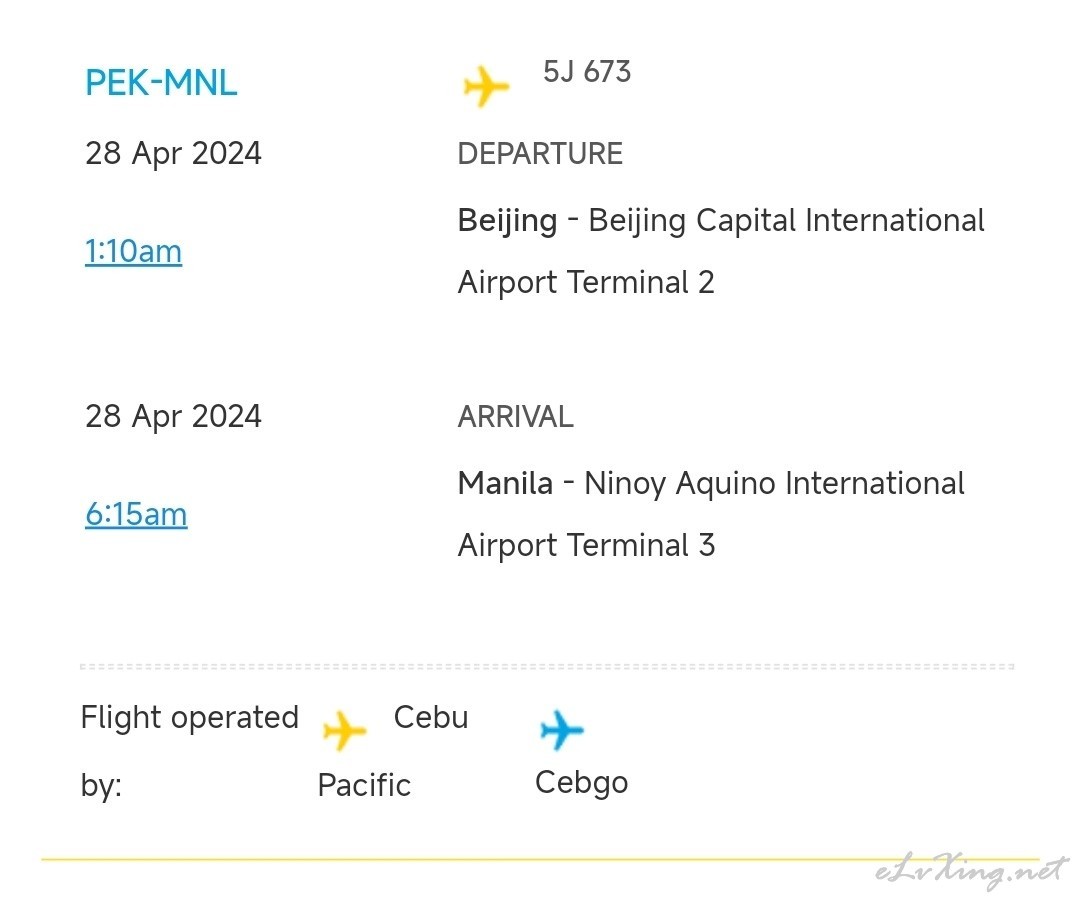1080x904 pixels.
Task: Click the eLvXing.net watermark
Action: [x=971, y=872]
